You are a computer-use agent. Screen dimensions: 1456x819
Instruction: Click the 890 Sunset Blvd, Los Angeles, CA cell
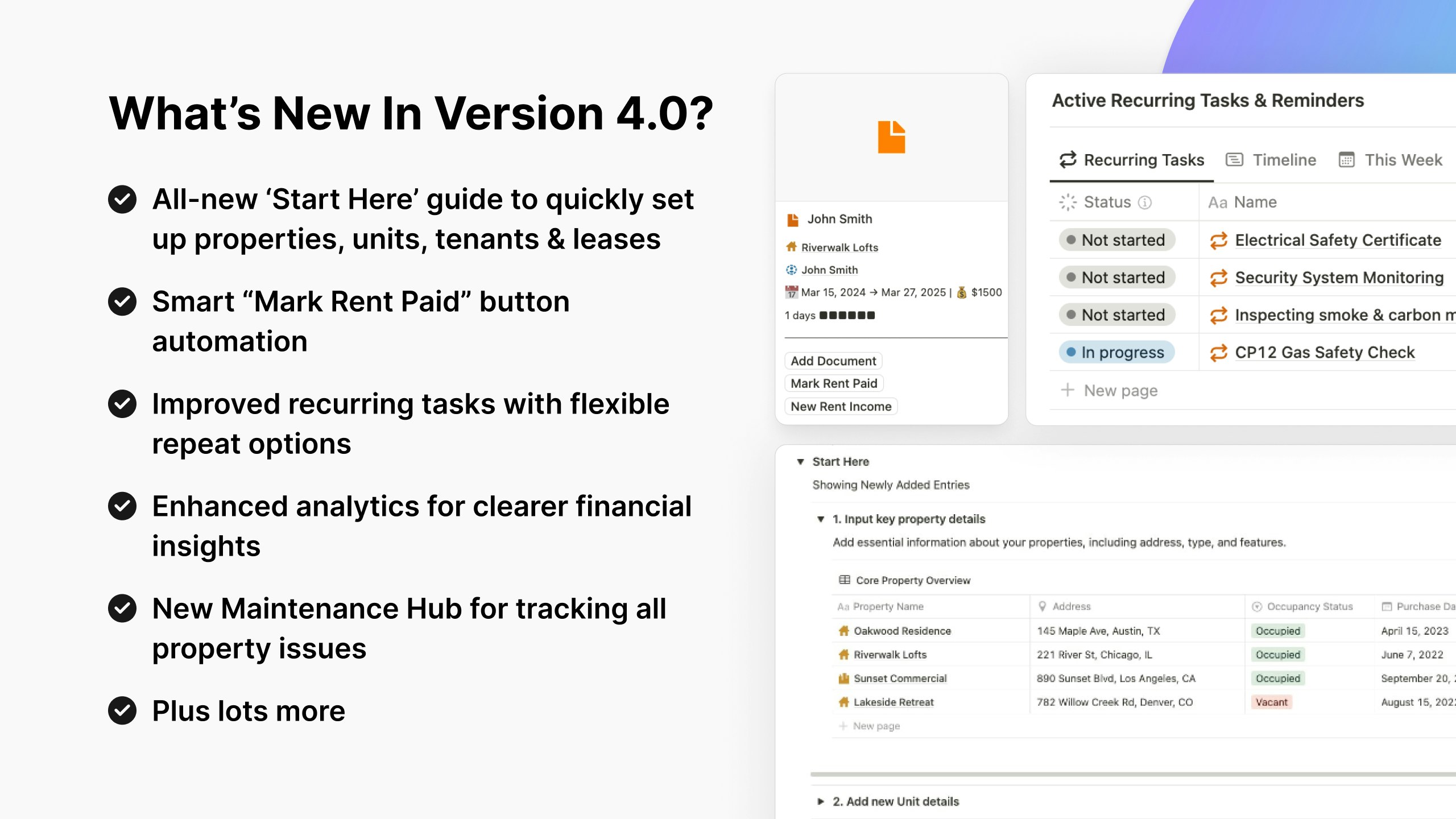pos(1137,679)
